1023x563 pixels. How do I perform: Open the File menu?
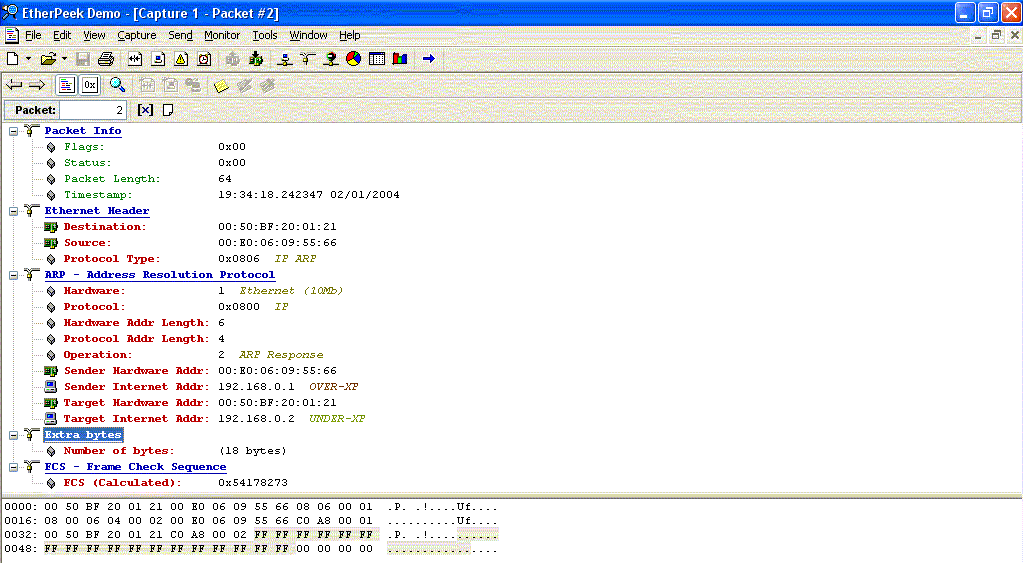coord(33,35)
